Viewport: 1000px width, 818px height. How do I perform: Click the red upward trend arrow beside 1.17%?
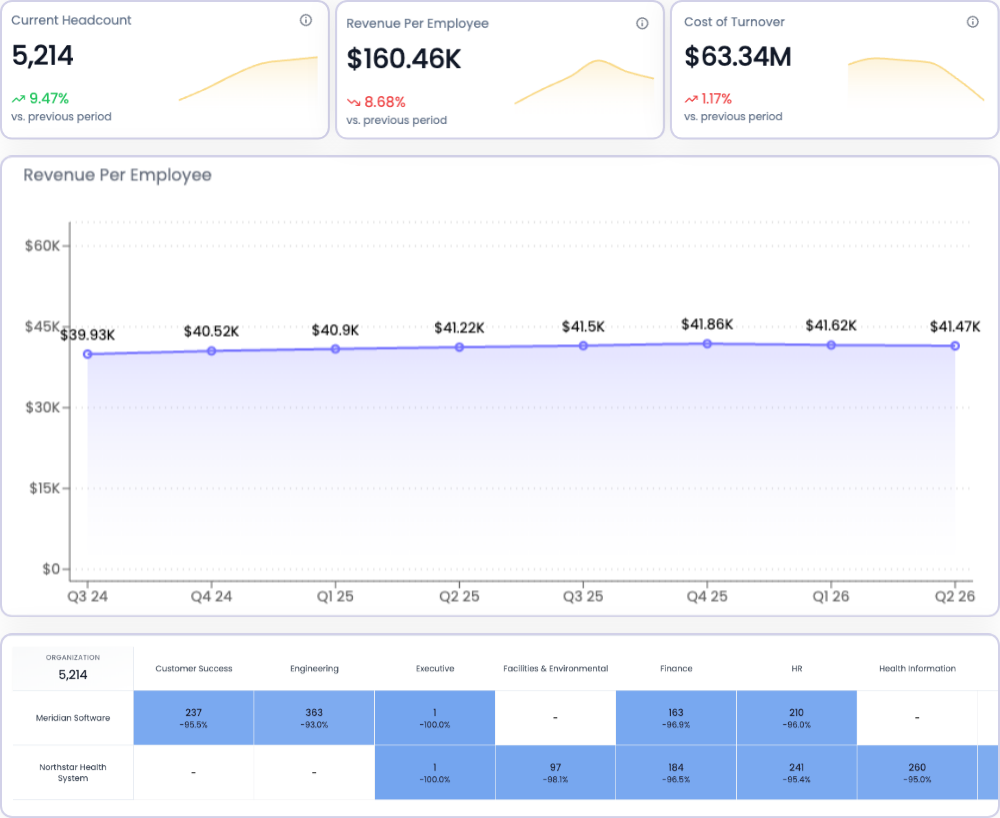691,99
